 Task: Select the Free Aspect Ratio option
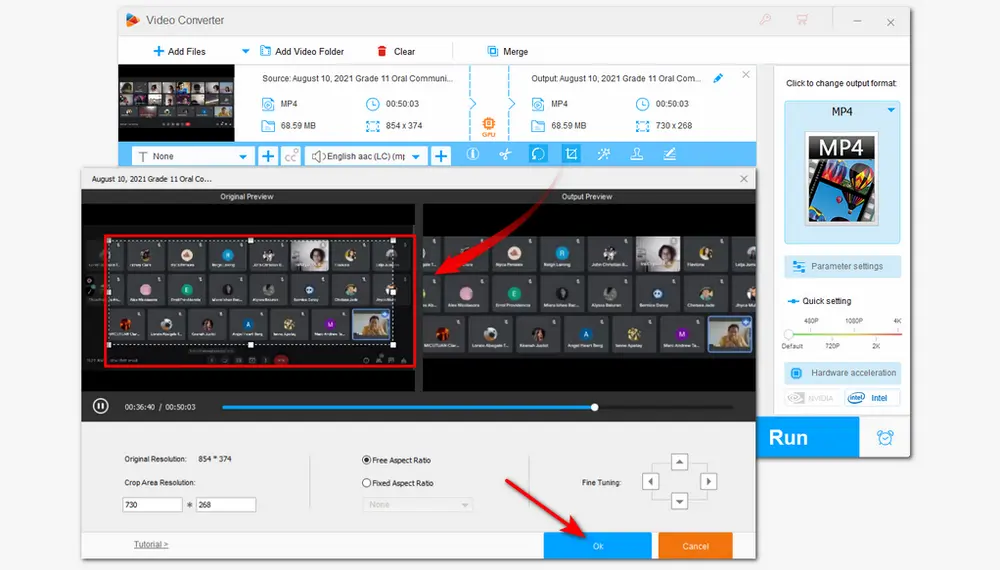click(x=367, y=460)
